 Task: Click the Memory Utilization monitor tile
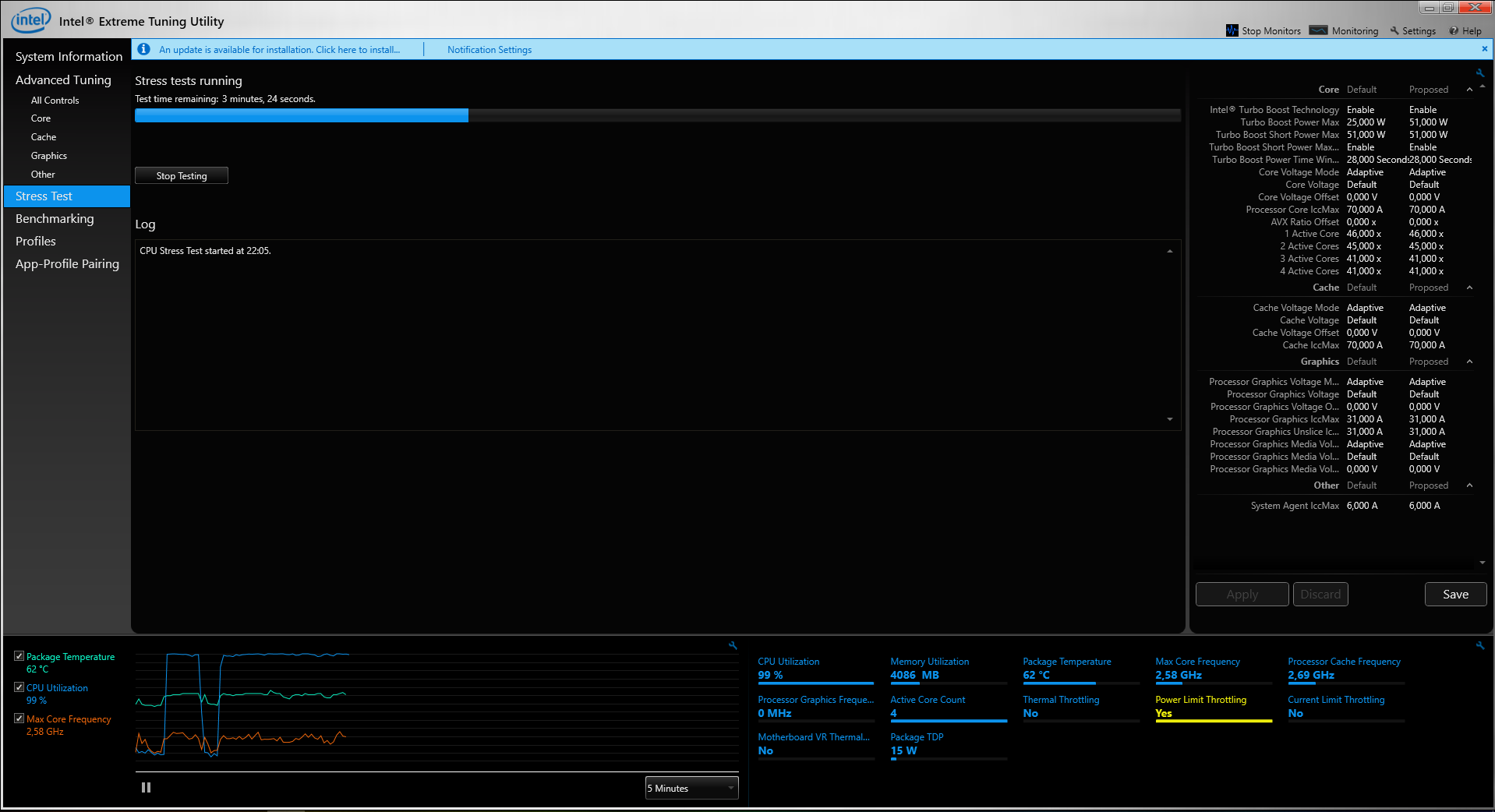[948, 669]
